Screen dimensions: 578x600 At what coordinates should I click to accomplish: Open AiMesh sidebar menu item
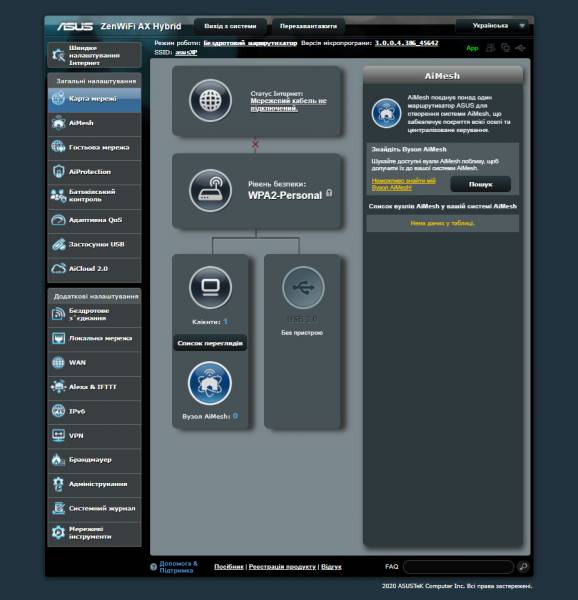click(94, 123)
